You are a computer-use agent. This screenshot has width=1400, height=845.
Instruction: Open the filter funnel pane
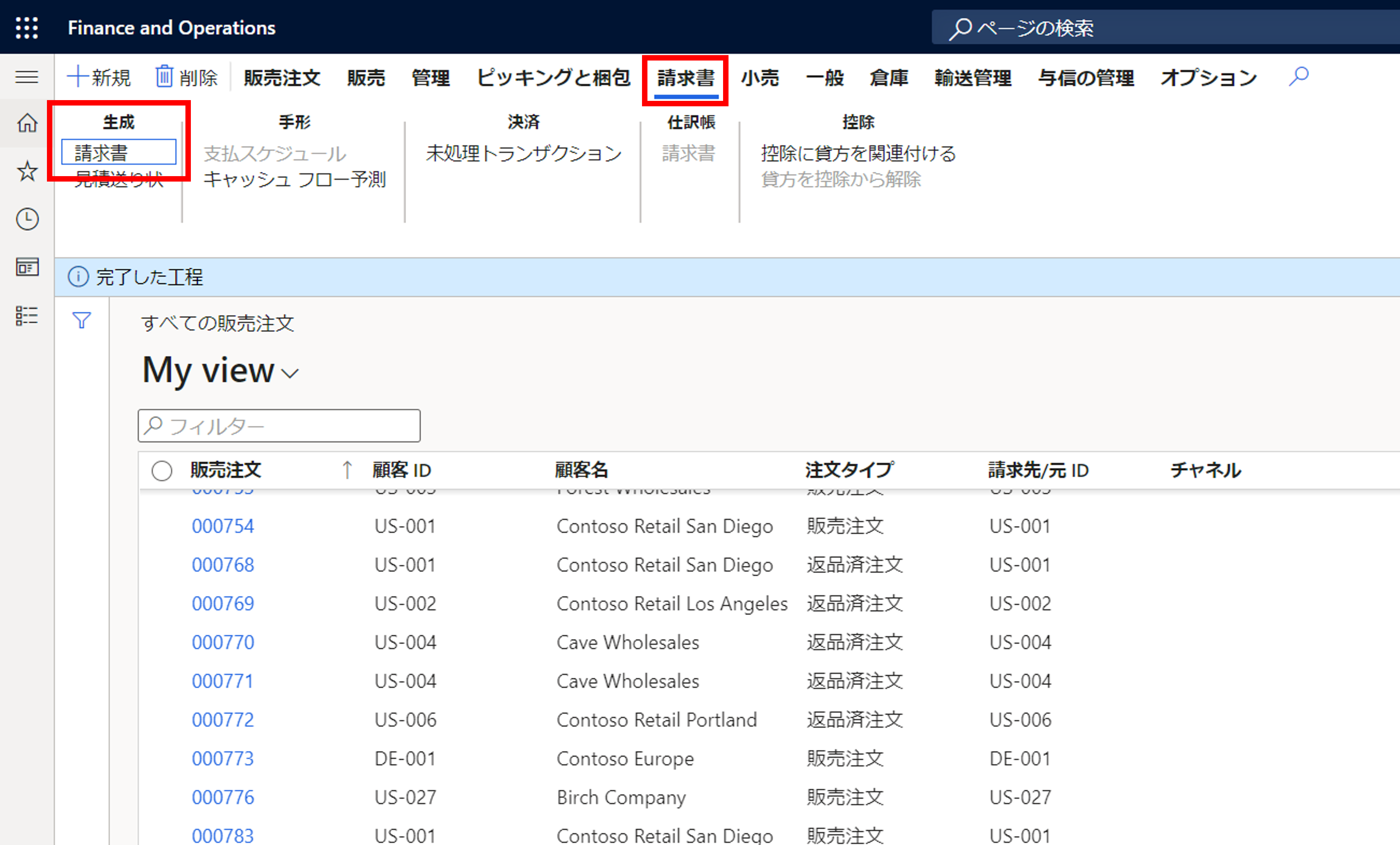82,320
